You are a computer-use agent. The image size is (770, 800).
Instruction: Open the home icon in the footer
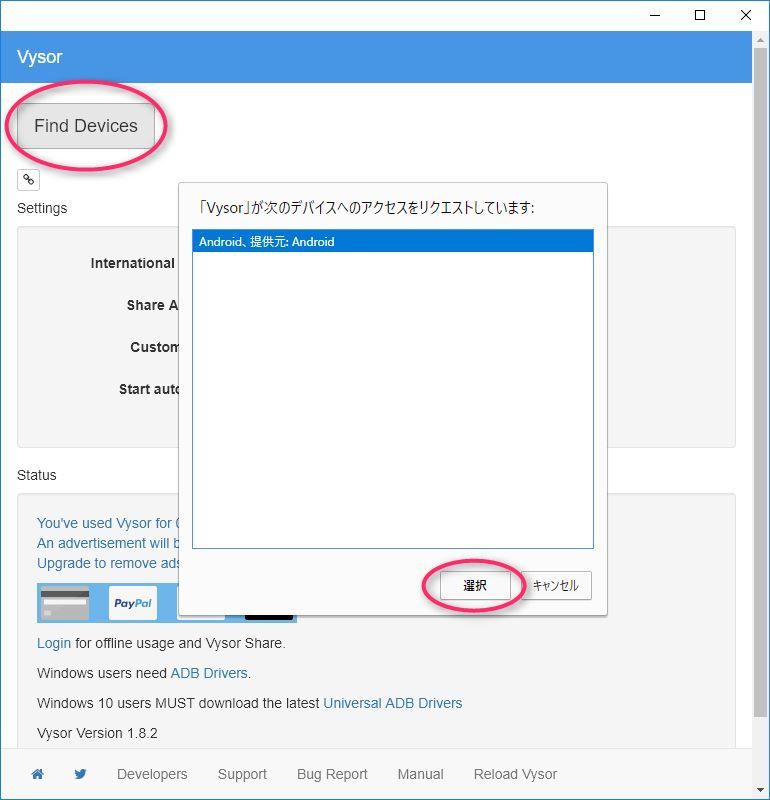(x=37, y=774)
